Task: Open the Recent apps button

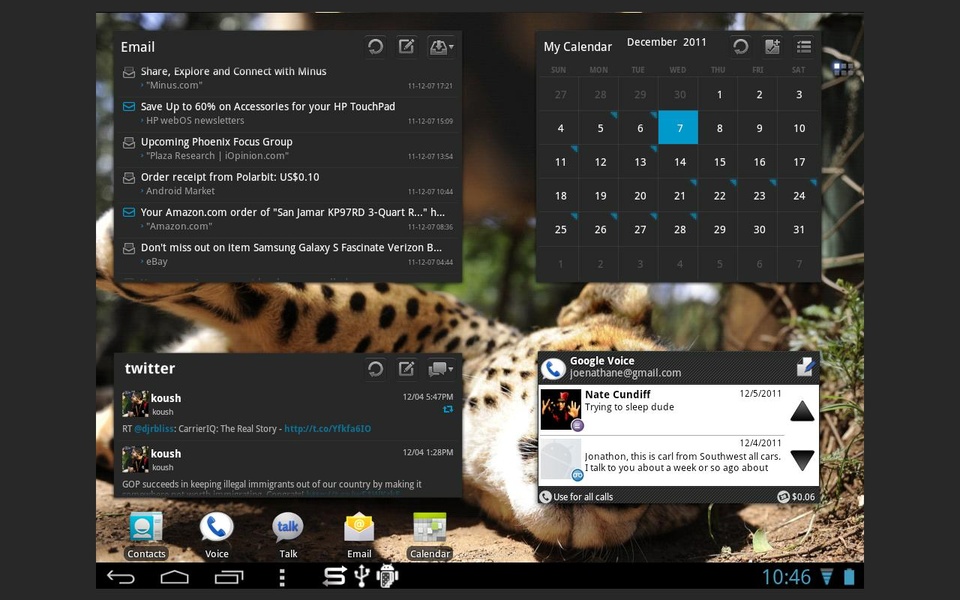Action: (229, 577)
